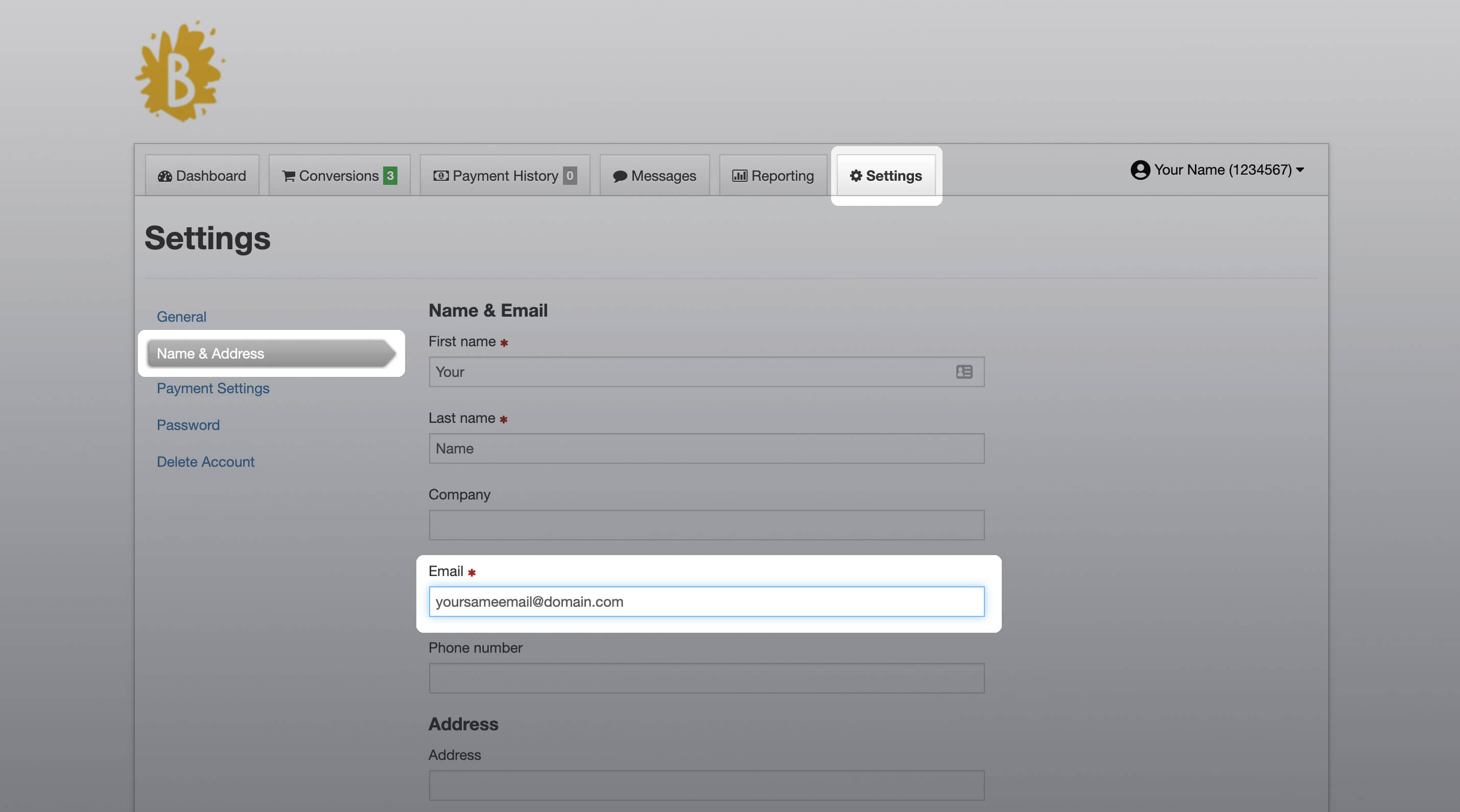Click the Reporting bar chart icon
The height and width of the screenshot is (812, 1460).
point(740,176)
